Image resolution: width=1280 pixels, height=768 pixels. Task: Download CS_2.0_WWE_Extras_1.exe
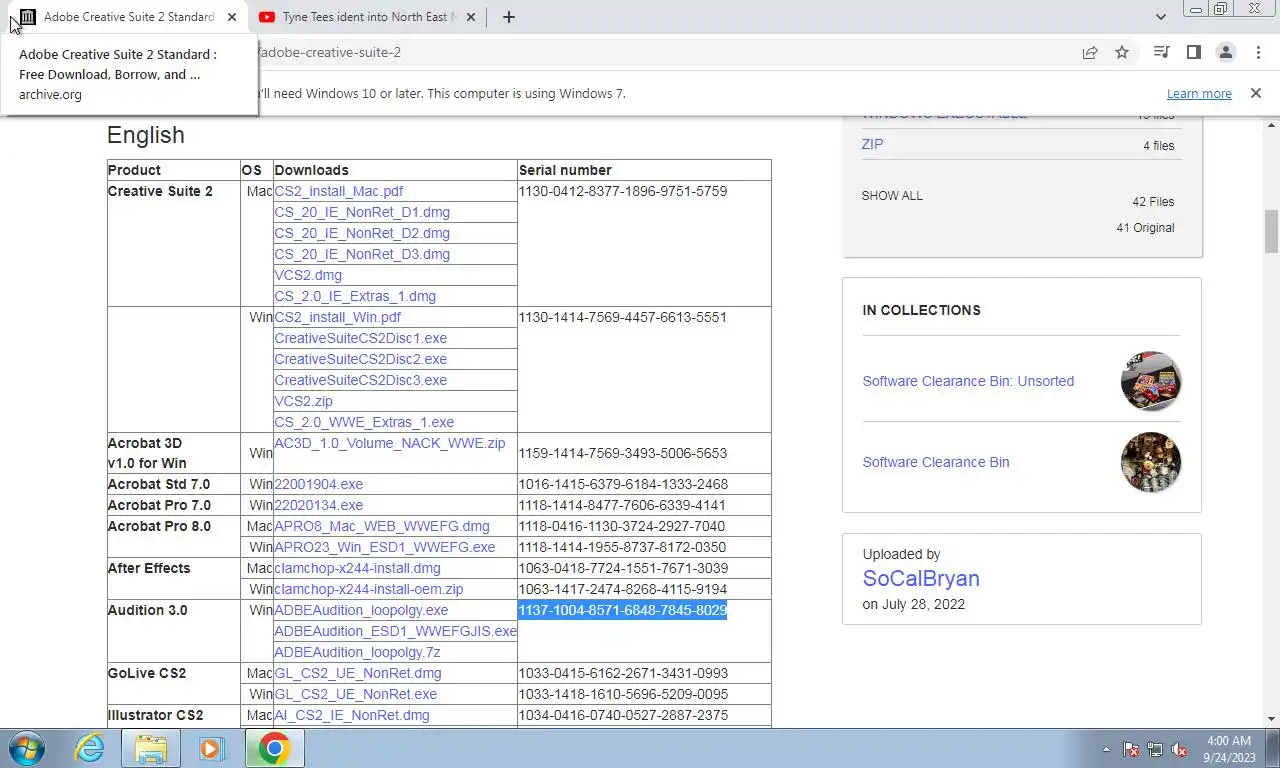click(364, 422)
